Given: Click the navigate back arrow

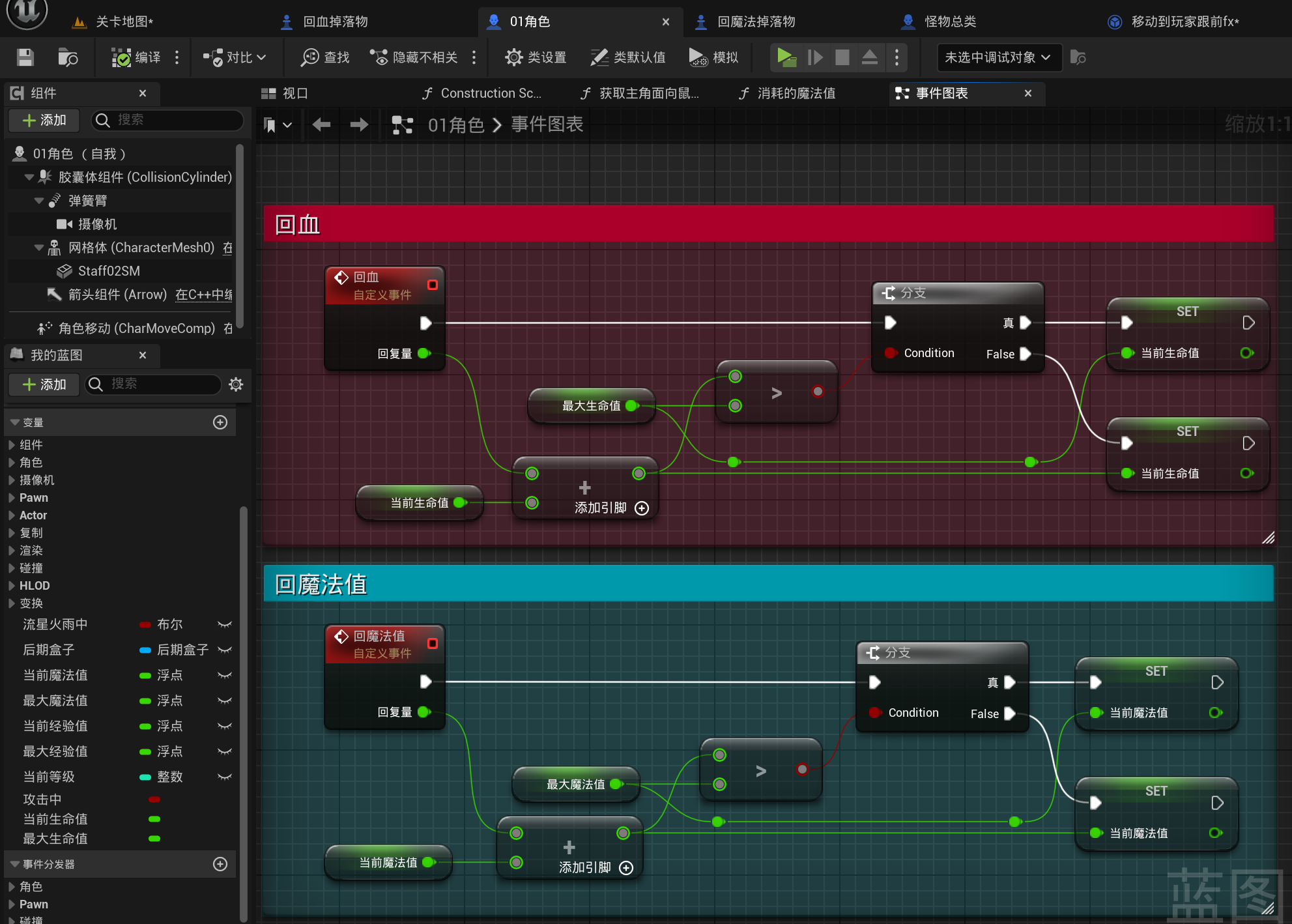Looking at the screenshot, I should pyautogui.click(x=321, y=124).
